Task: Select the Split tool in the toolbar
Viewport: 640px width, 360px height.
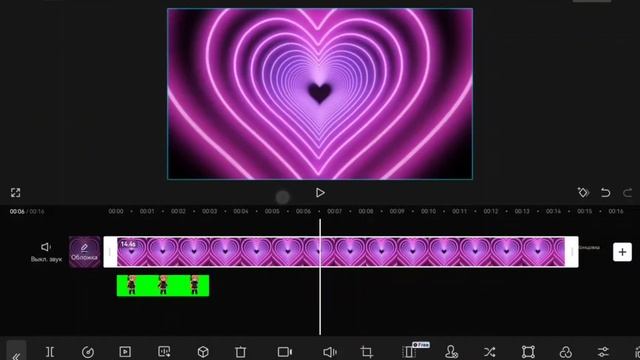Action: click(x=50, y=352)
